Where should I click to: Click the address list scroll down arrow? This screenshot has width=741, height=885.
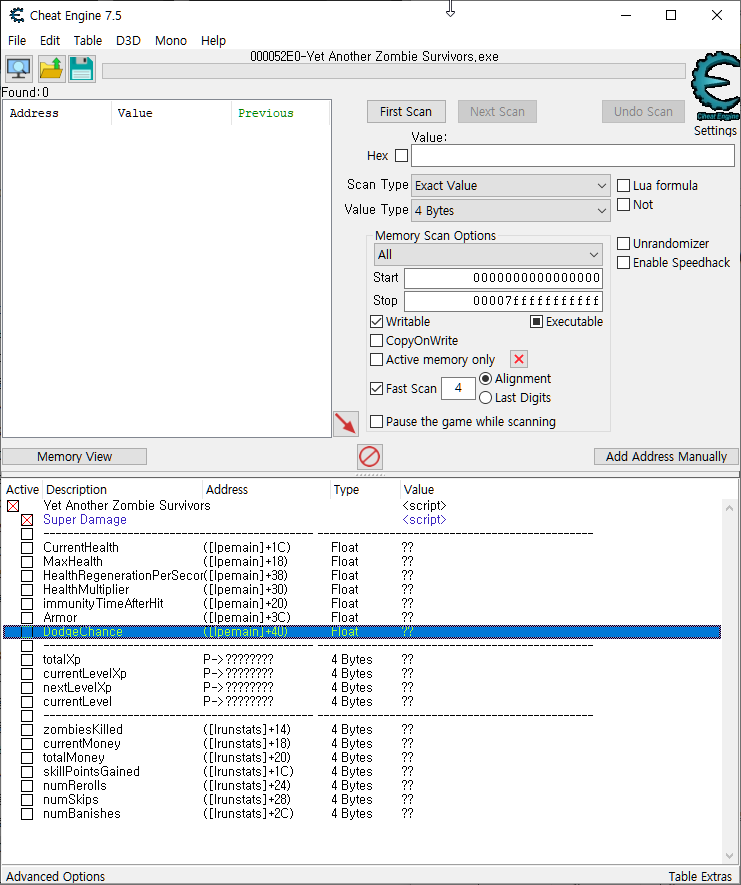729,856
